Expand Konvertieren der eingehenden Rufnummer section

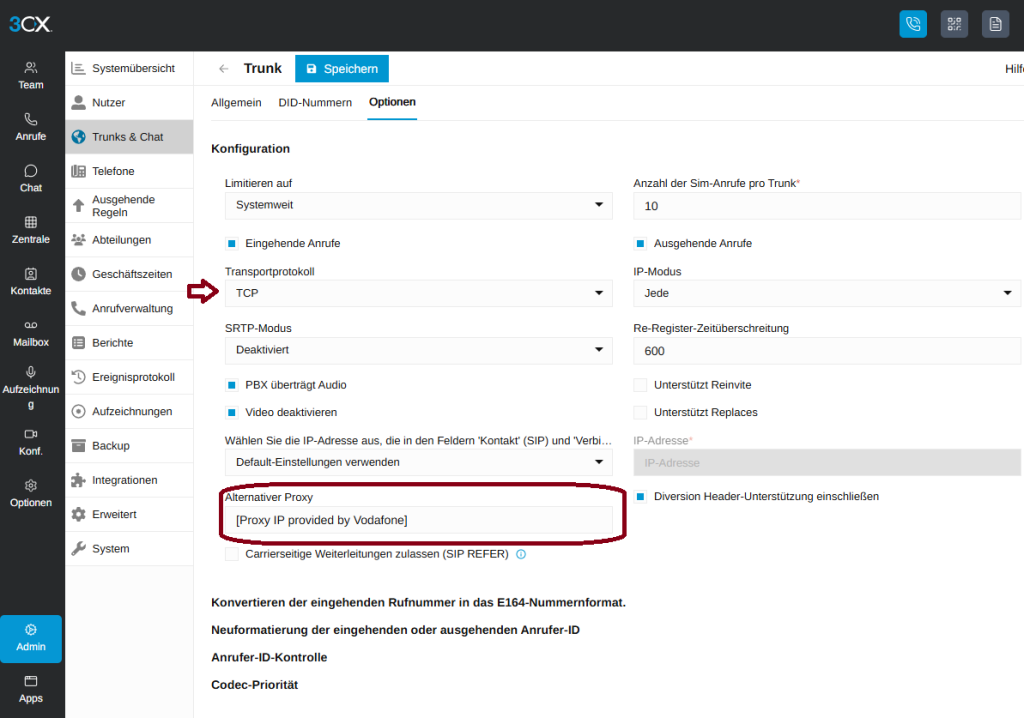click(418, 602)
